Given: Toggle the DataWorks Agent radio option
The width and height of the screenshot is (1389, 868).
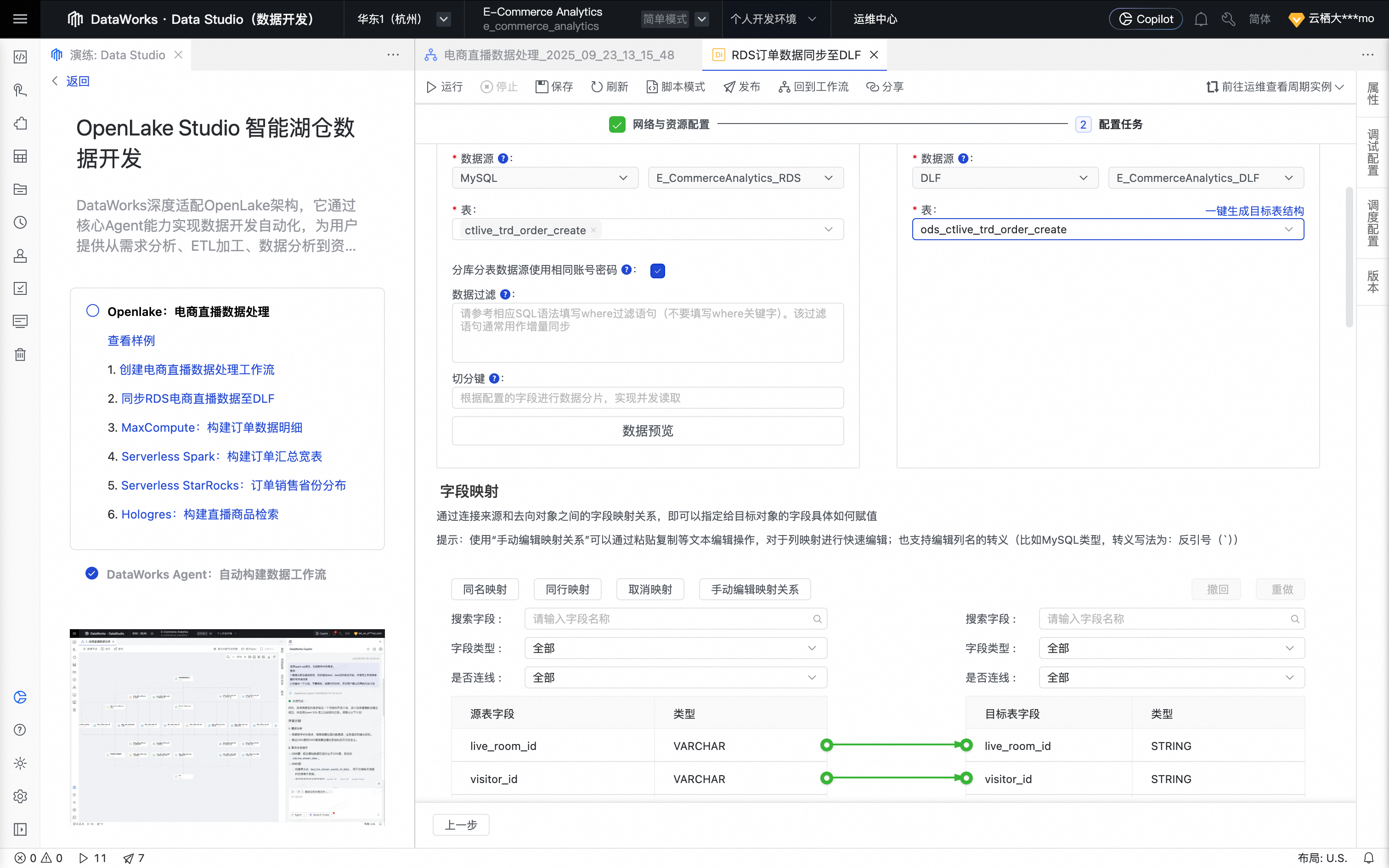Looking at the screenshot, I should point(92,574).
